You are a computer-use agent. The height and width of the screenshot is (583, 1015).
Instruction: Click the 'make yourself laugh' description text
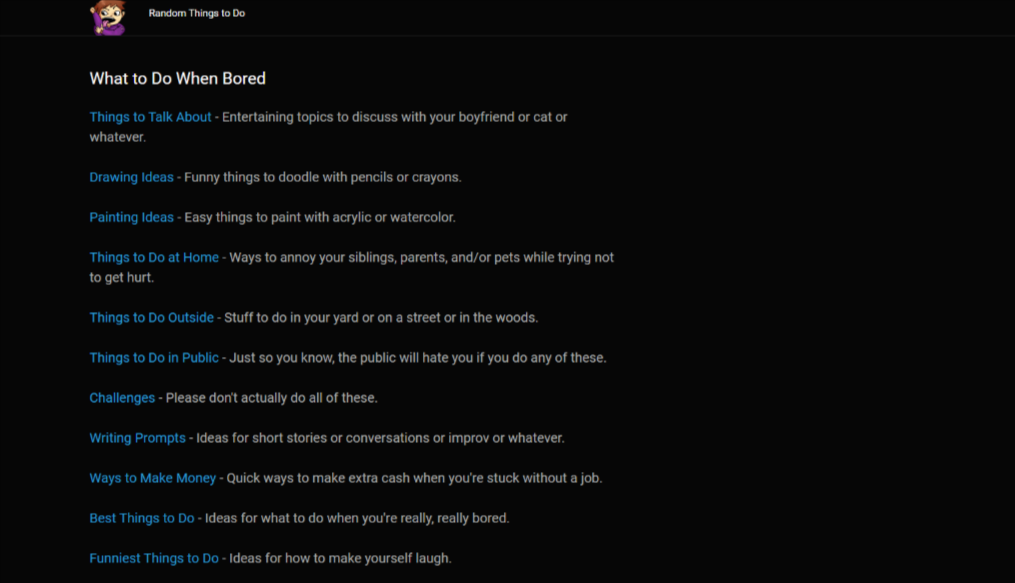click(x=340, y=558)
